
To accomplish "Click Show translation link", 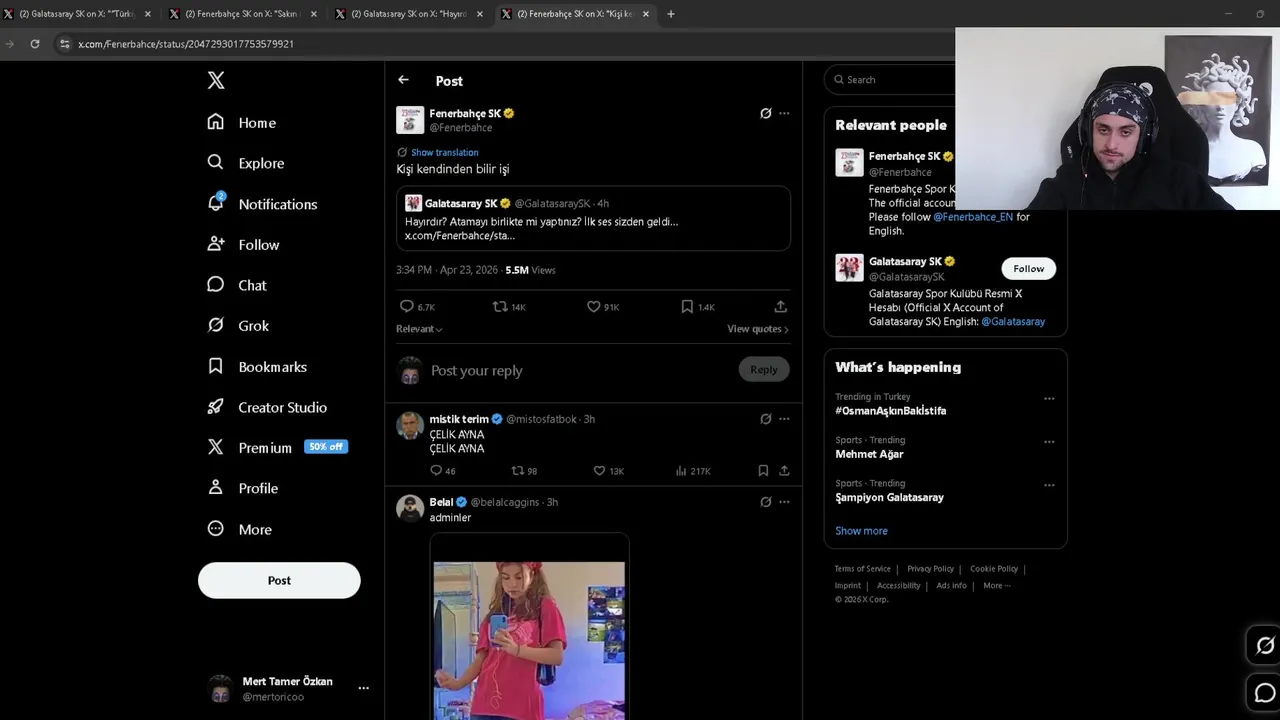I will coord(444,152).
